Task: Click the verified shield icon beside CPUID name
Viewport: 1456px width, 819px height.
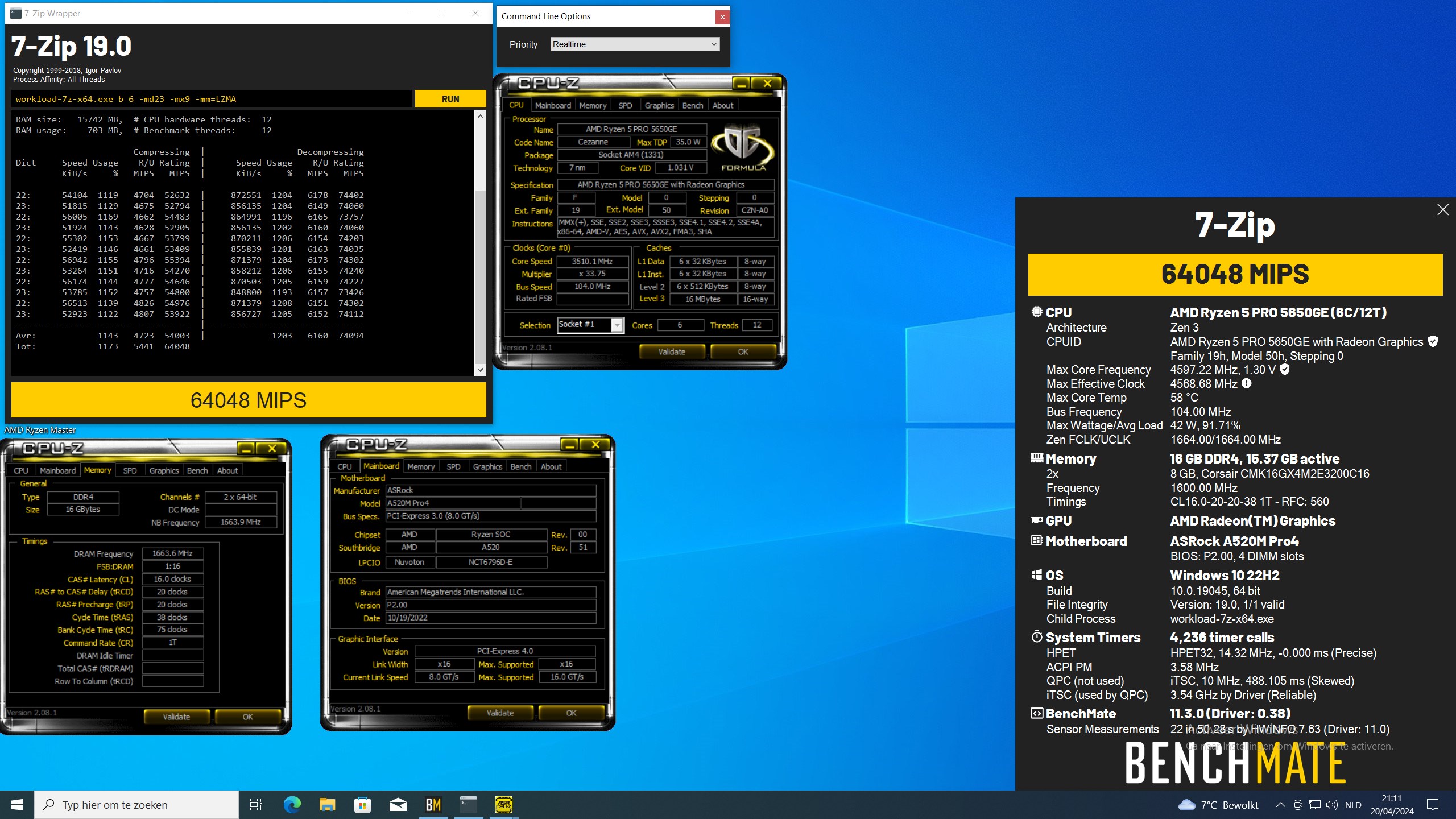Action: 1433,341
